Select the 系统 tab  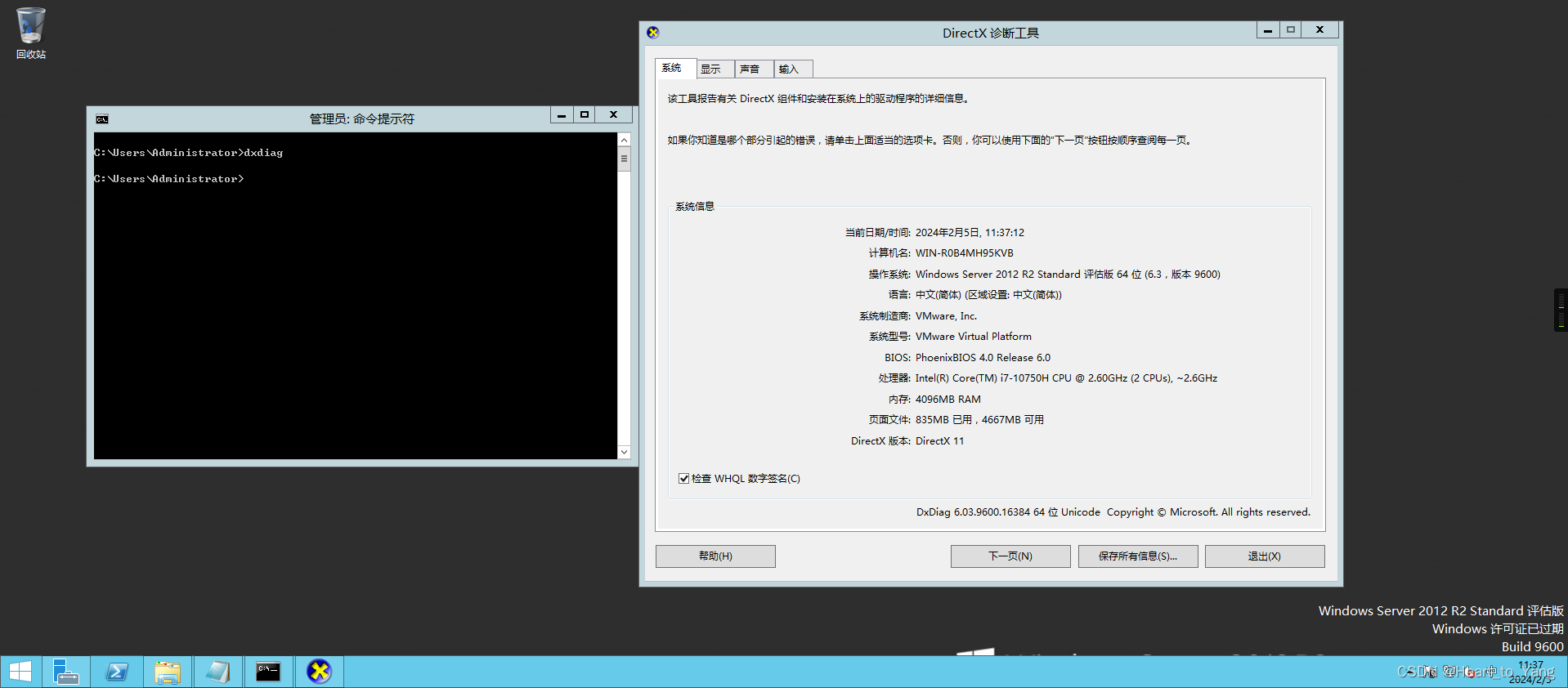(674, 68)
